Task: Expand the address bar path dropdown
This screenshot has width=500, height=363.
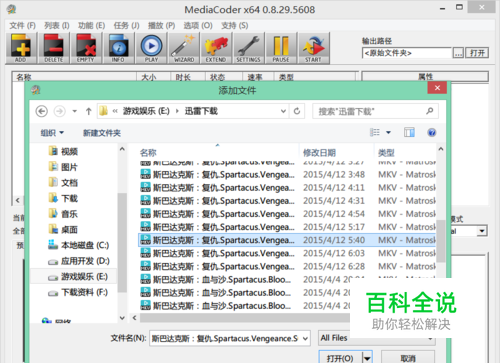Action: click(283, 111)
